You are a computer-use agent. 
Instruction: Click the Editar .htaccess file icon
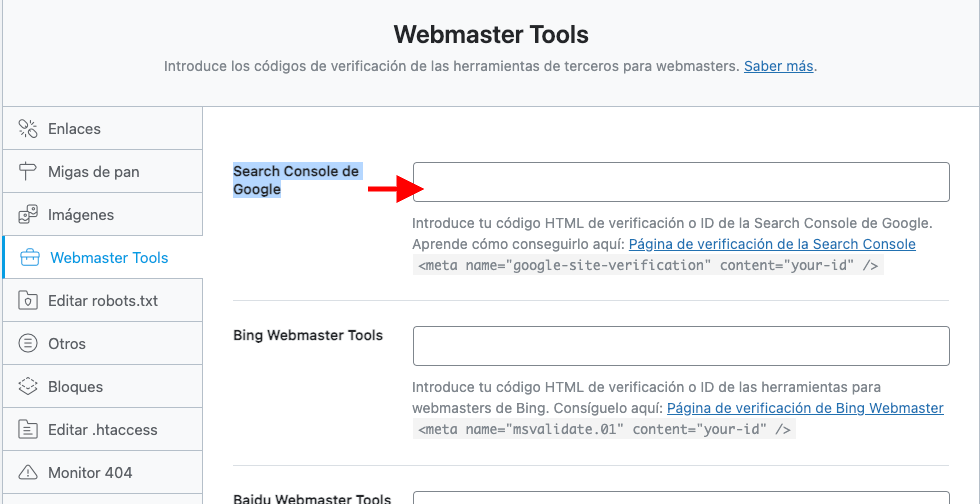click(x=28, y=430)
